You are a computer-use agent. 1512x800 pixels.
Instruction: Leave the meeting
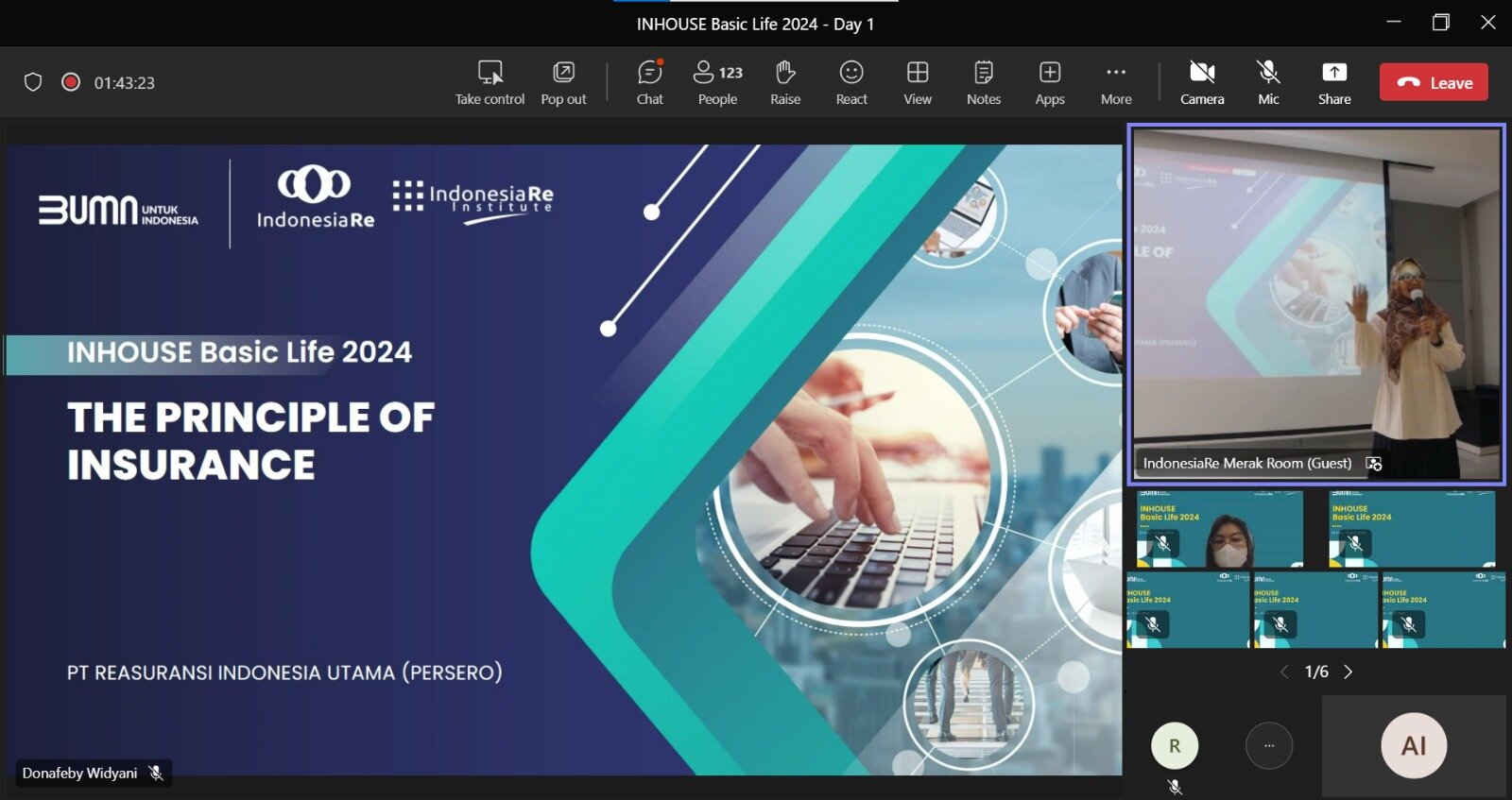click(x=1434, y=82)
